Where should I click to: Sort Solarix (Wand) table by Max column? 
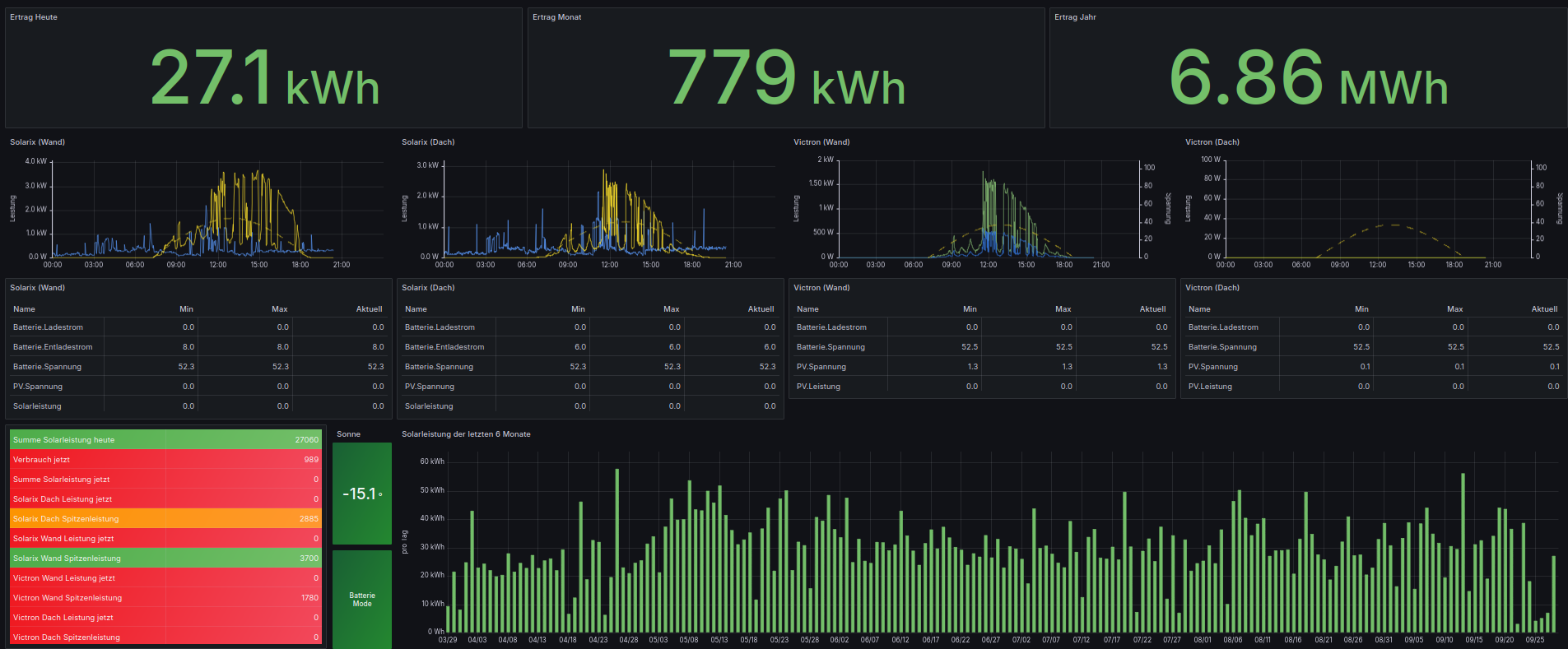tap(279, 309)
